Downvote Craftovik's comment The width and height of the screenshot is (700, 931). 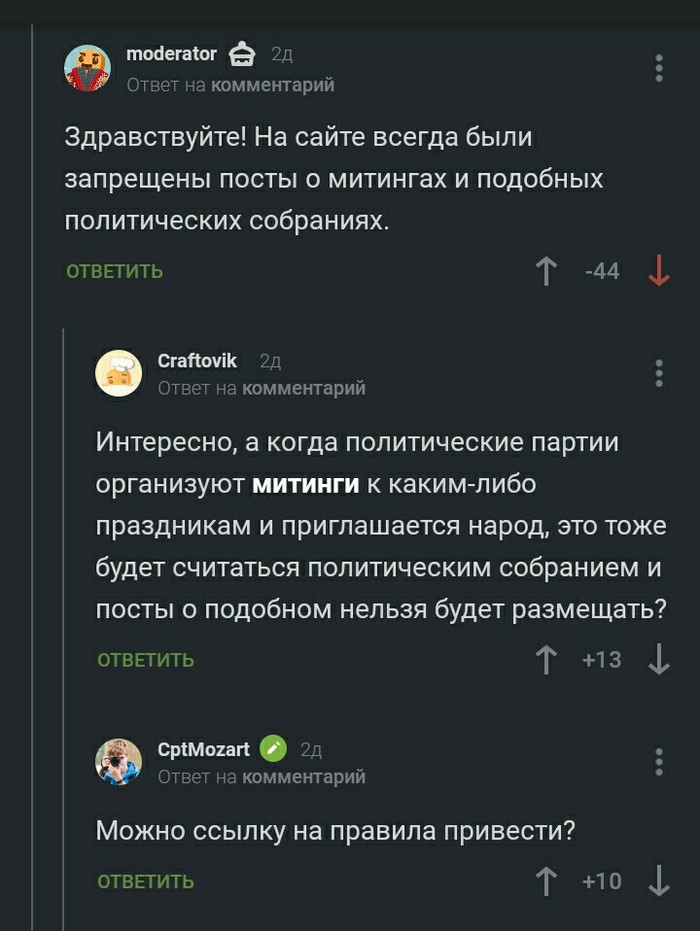pos(658,660)
